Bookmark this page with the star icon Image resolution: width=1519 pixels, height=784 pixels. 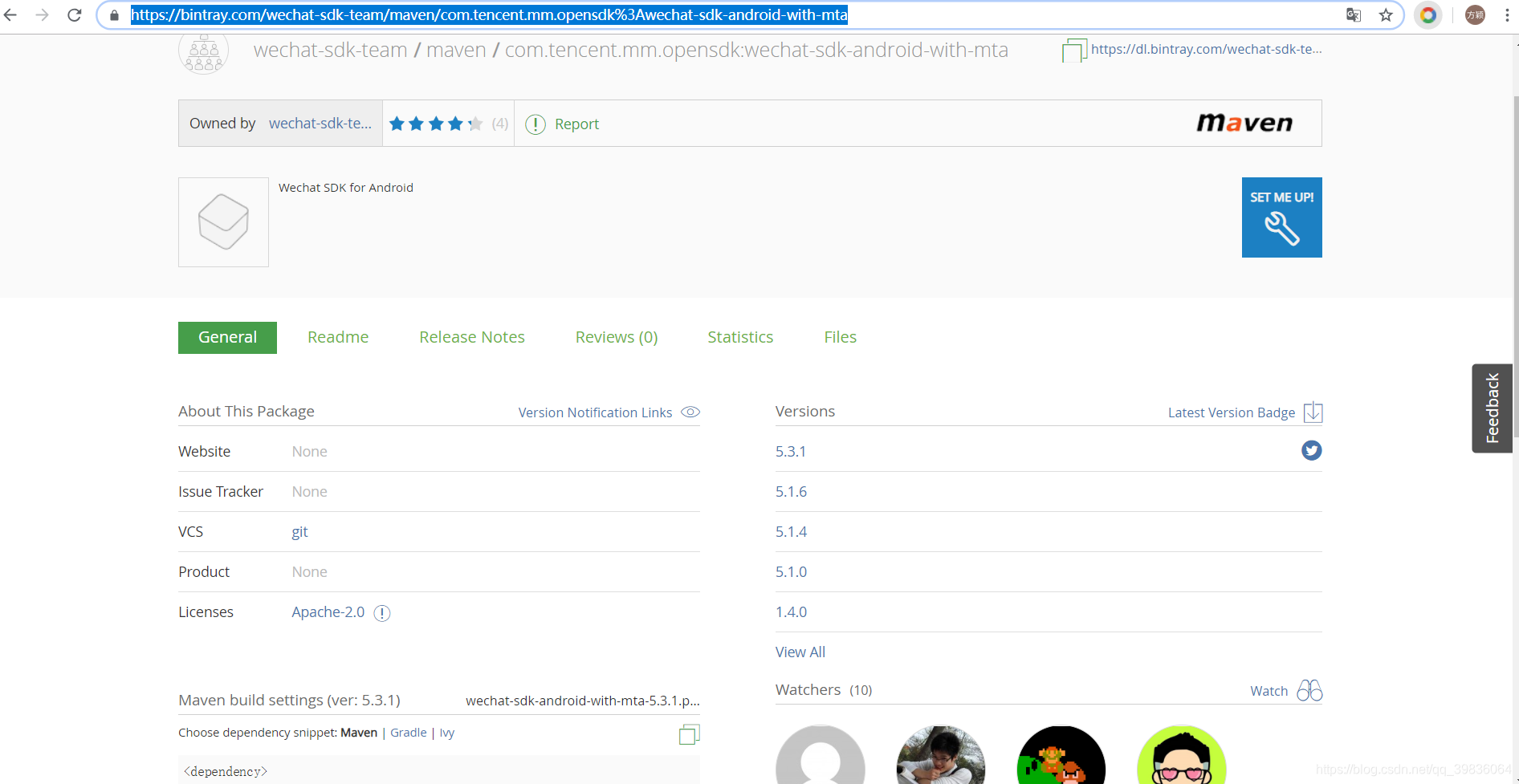(x=1386, y=15)
